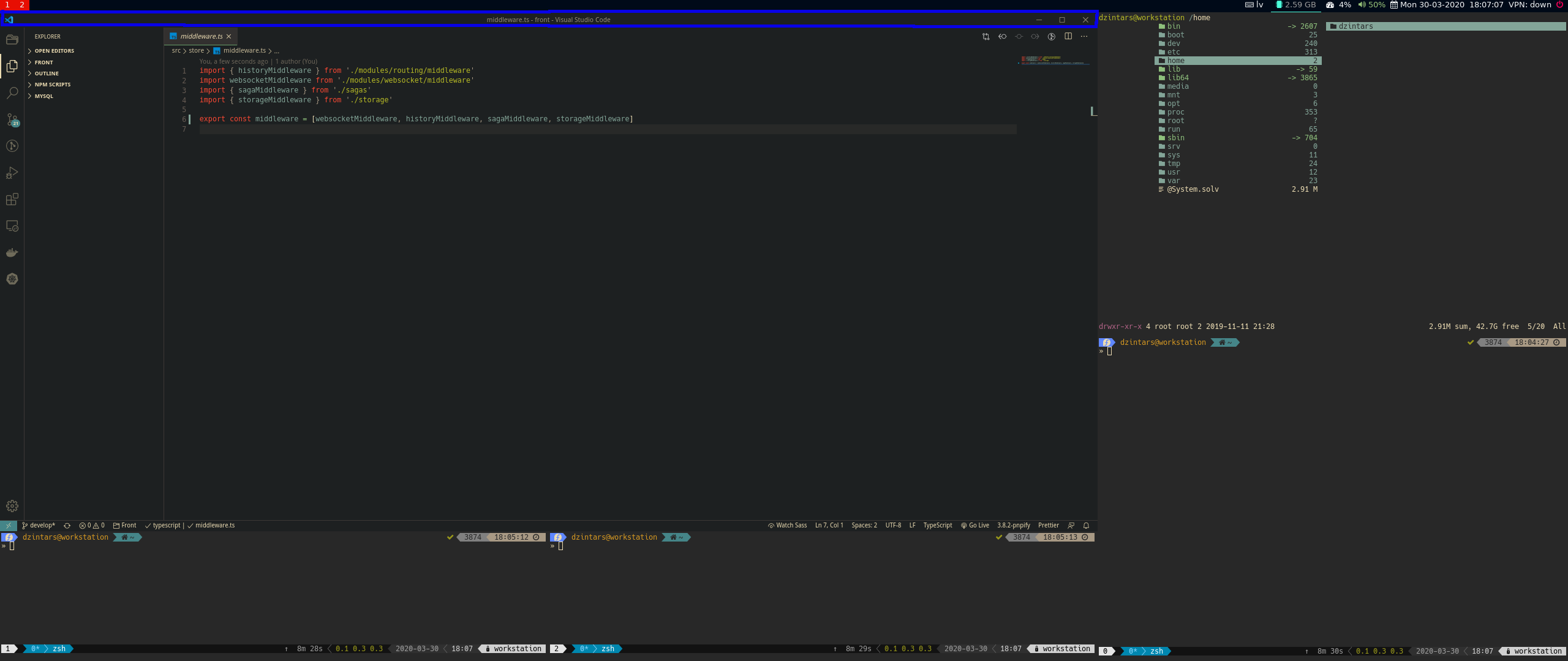Click the Docker whale icon in the activity bar
The width and height of the screenshot is (1568, 661).
[x=12, y=252]
